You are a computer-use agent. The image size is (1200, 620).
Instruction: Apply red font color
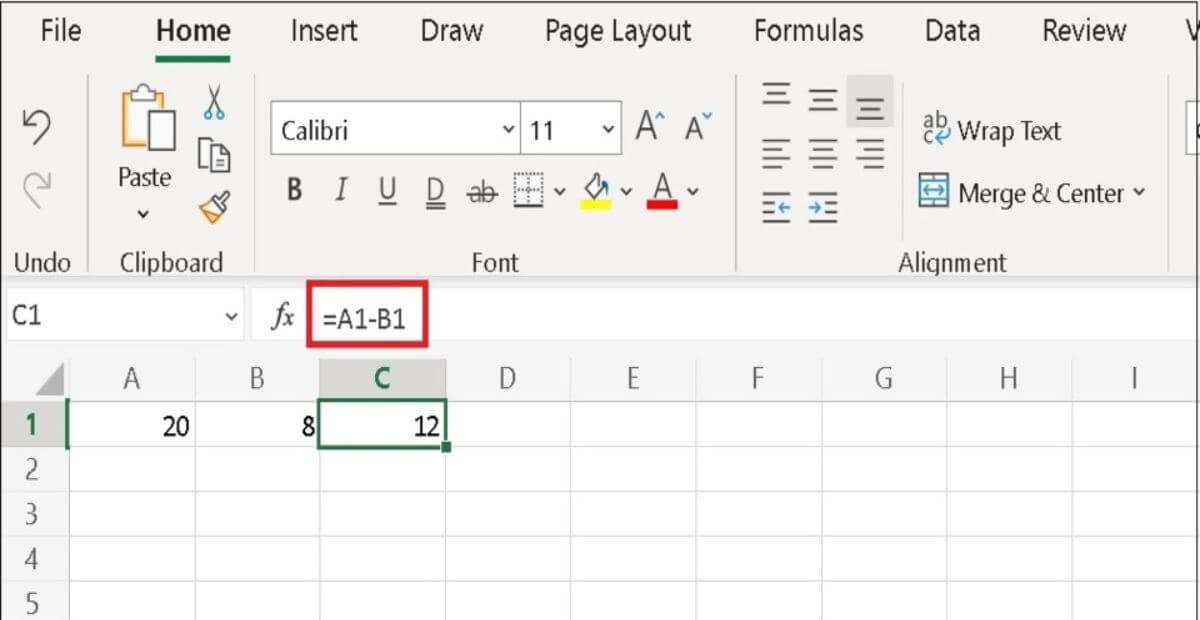662,190
